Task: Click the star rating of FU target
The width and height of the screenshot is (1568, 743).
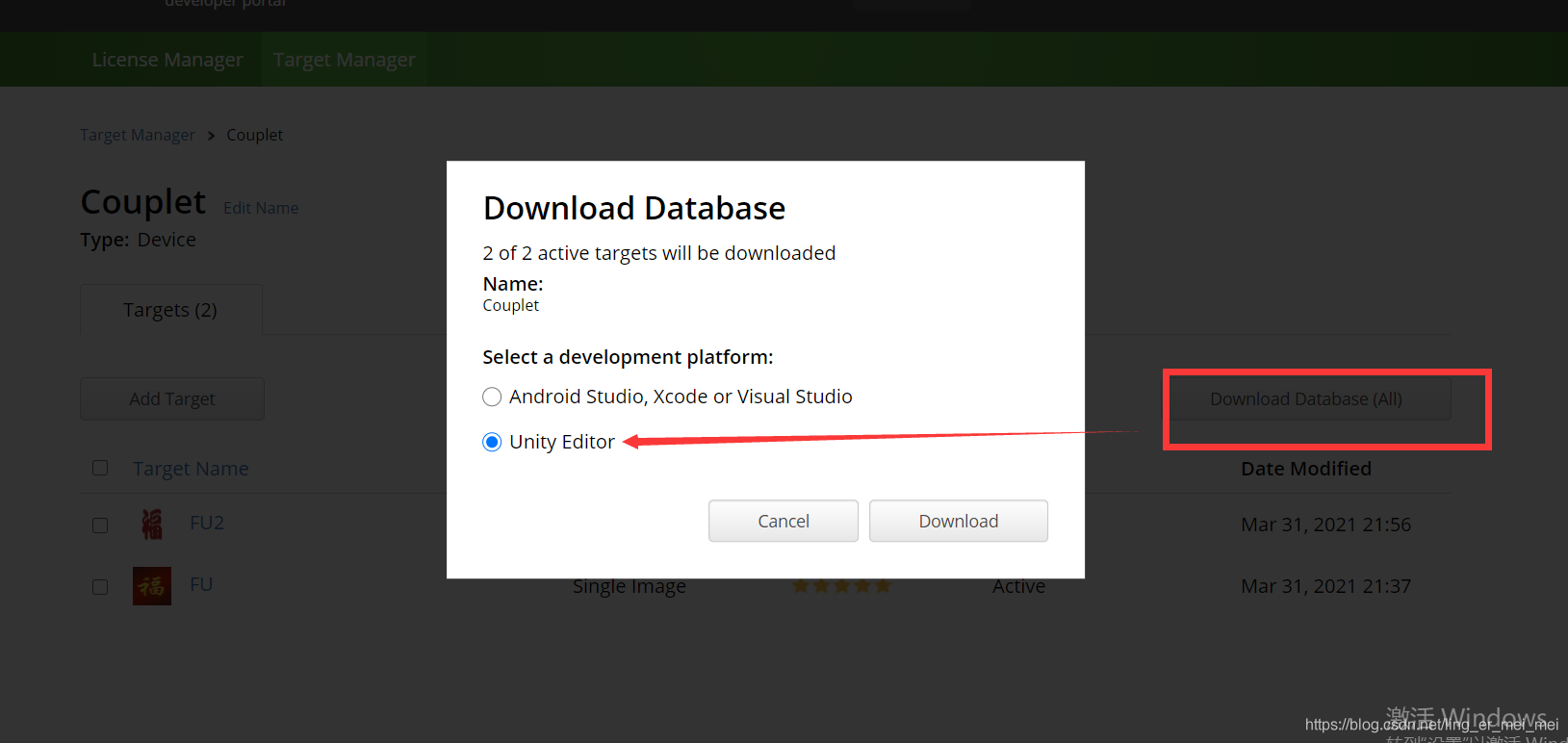Action: [x=842, y=585]
